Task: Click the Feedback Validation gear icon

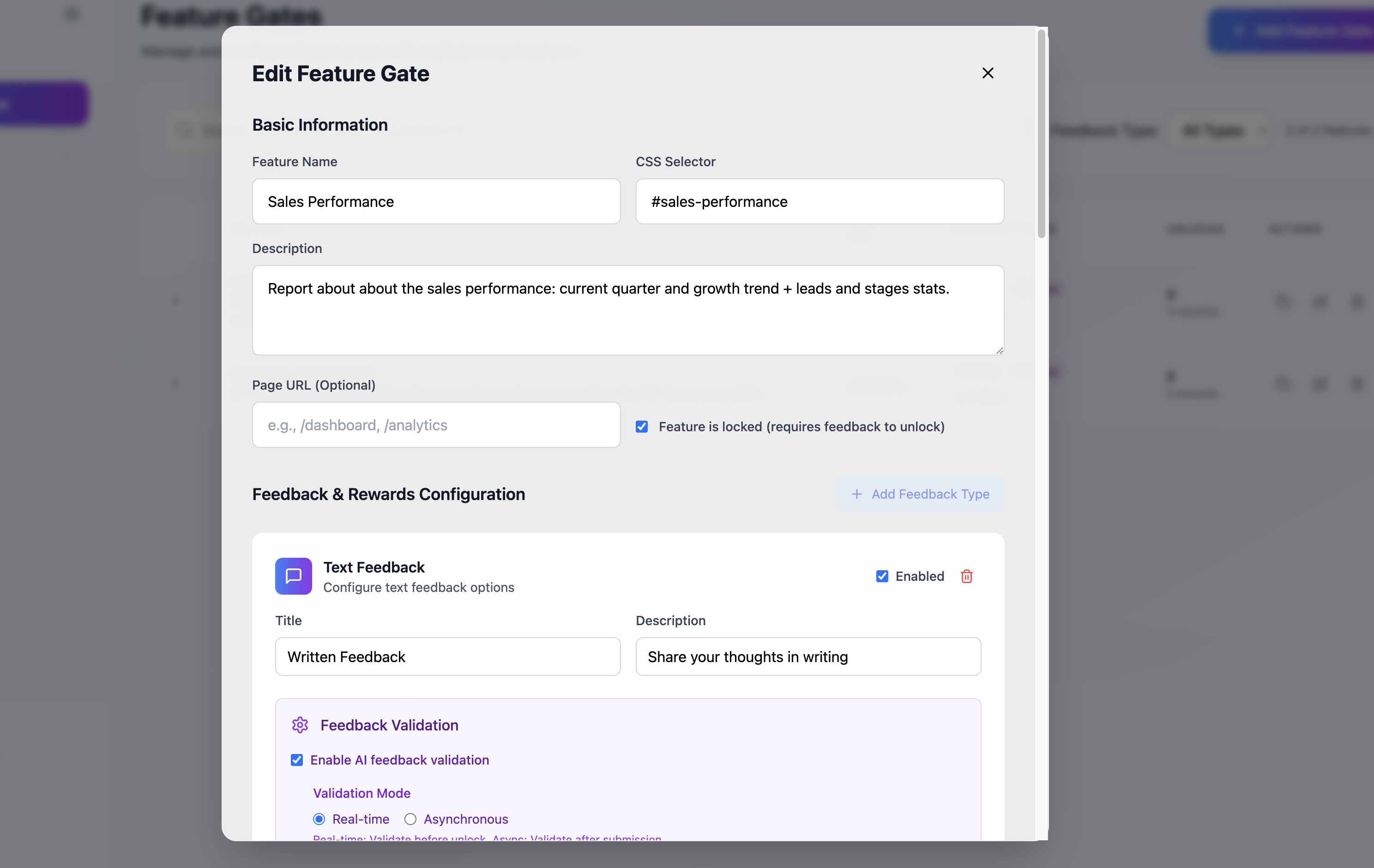Action: 300,725
